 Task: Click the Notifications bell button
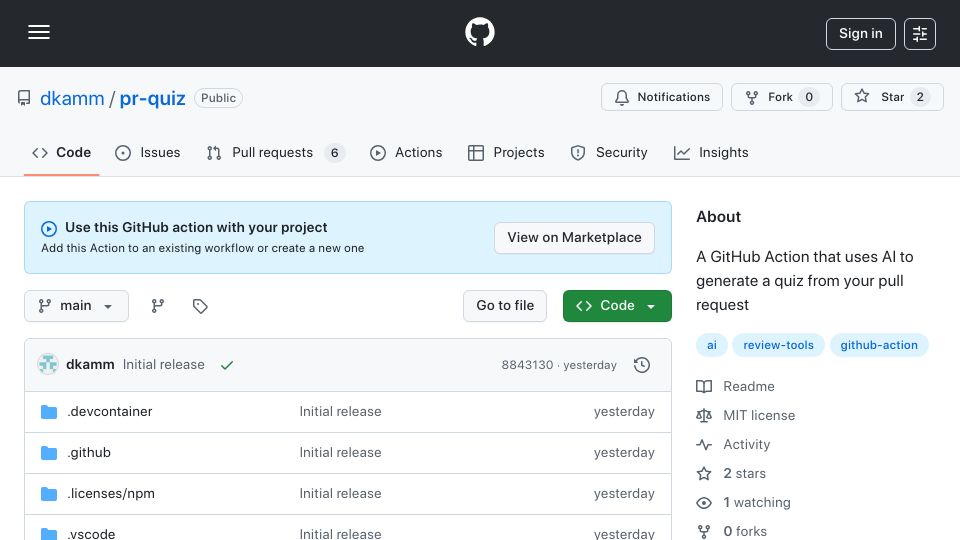point(662,97)
